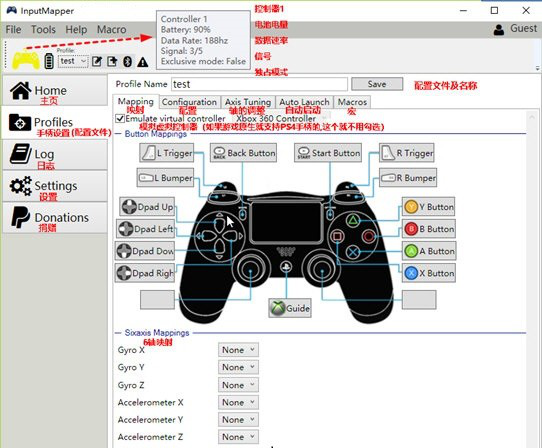This screenshot has height=448, width=542.
Task: Click the InputMapper title bar icon
Action: coord(12,10)
